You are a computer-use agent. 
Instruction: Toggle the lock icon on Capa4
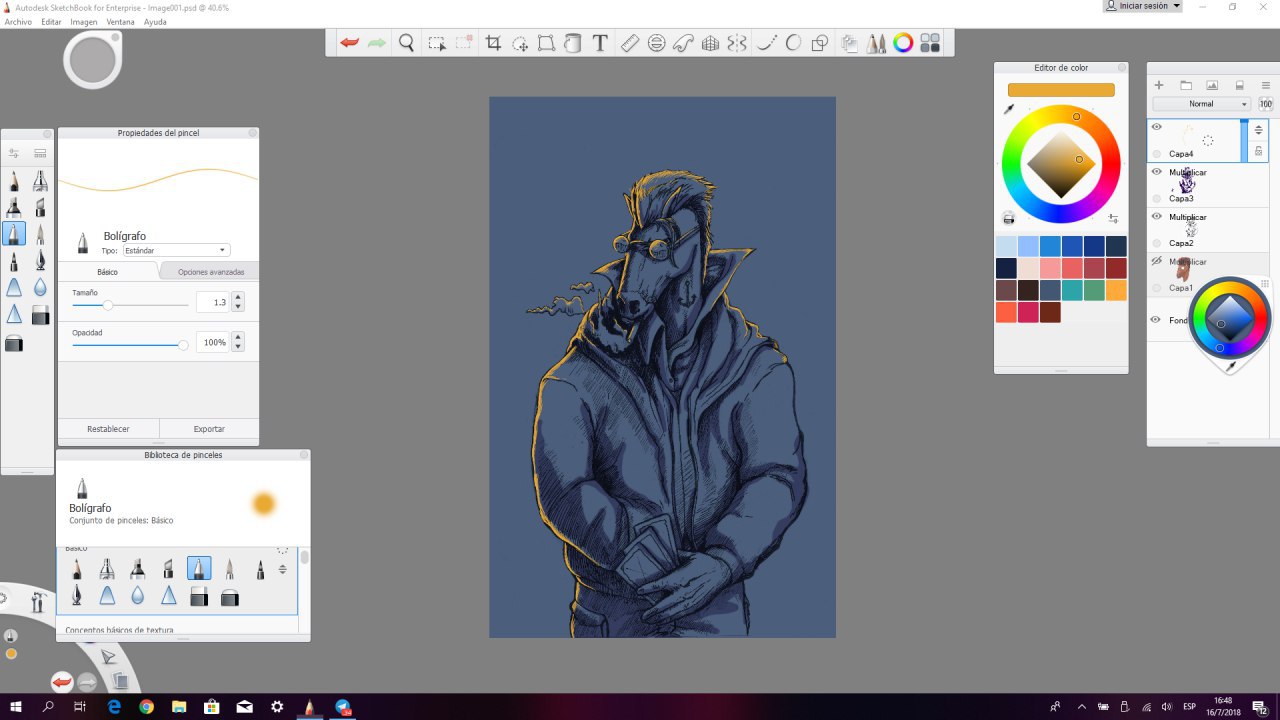click(x=1259, y=151)
